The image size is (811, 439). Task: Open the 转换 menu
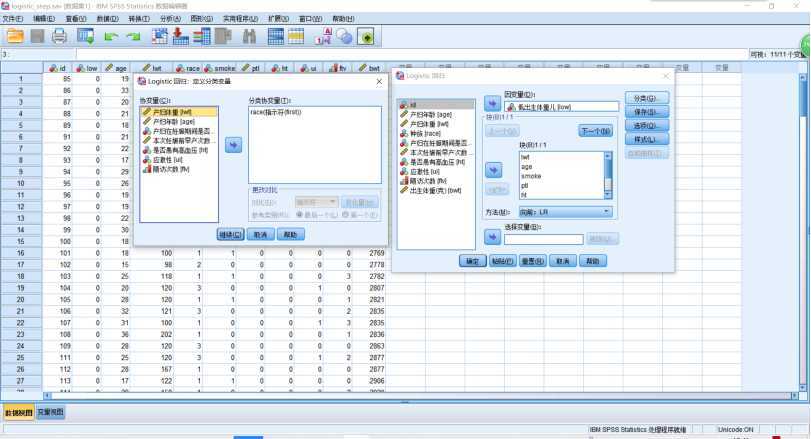139,19
